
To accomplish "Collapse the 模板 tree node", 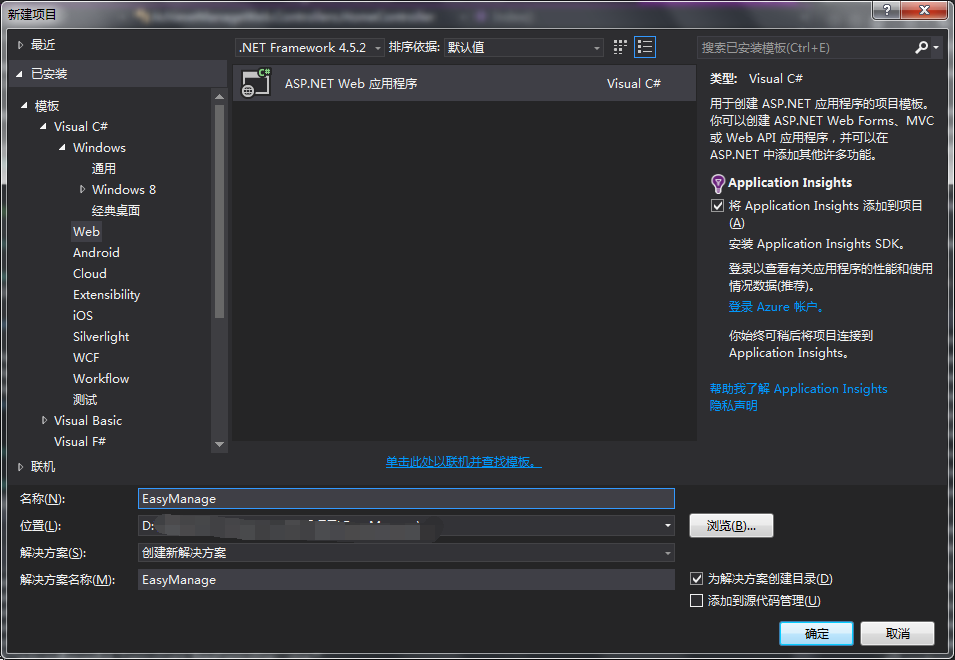I will point(24,105).
